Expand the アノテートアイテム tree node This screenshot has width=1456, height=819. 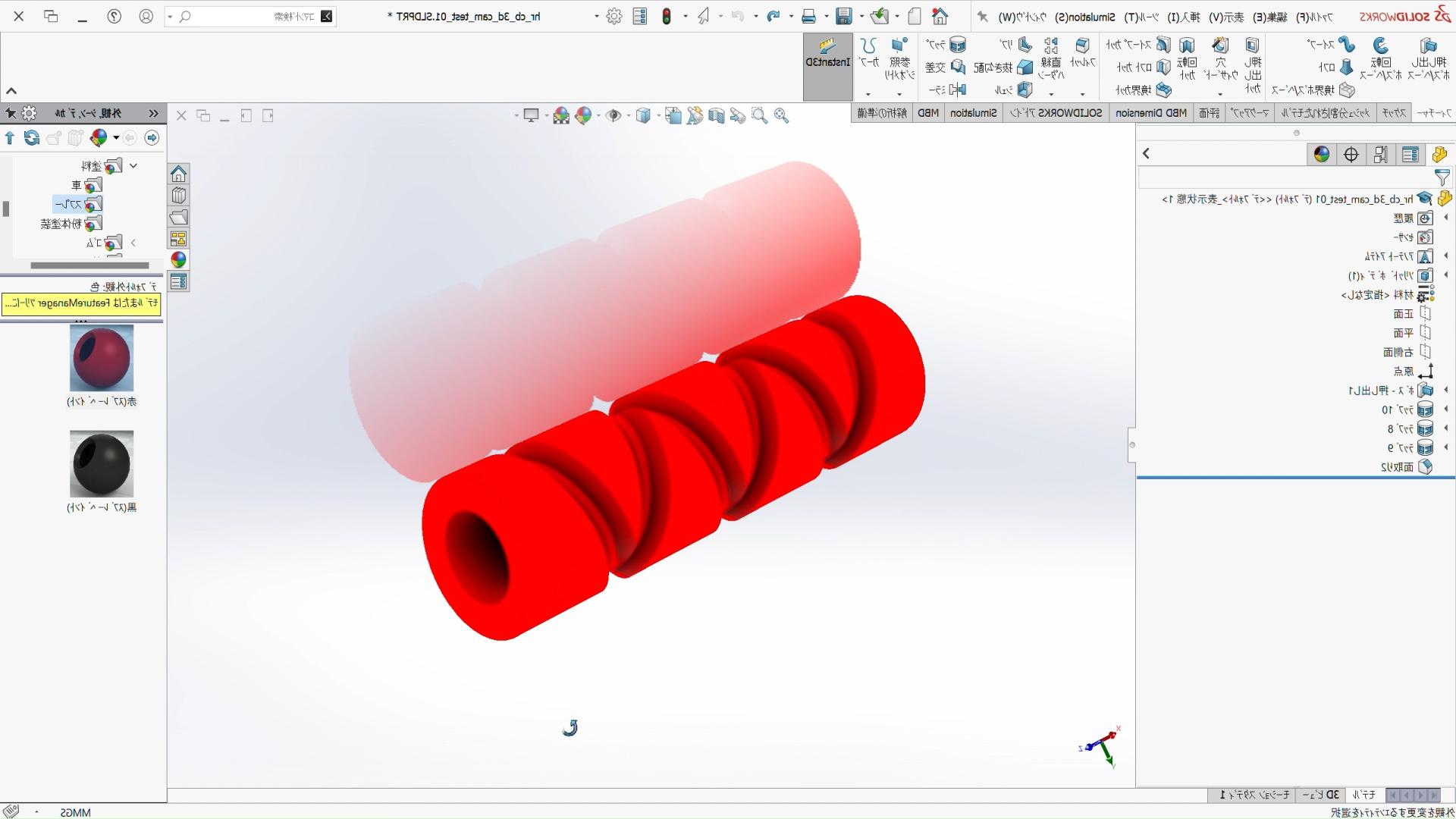[x=1445, y=256]
